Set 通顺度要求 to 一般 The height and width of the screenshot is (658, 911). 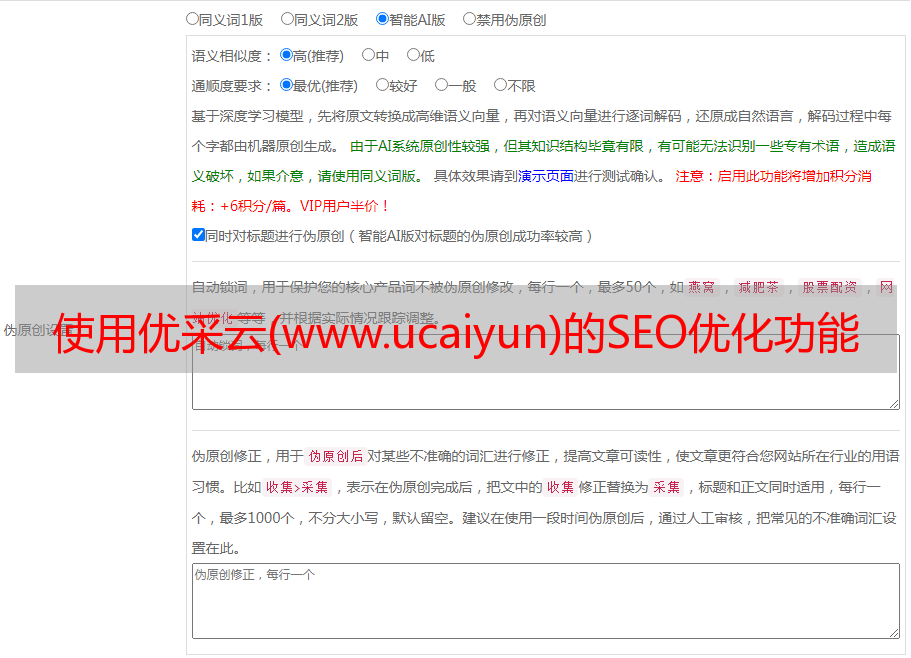coord(441,85)
